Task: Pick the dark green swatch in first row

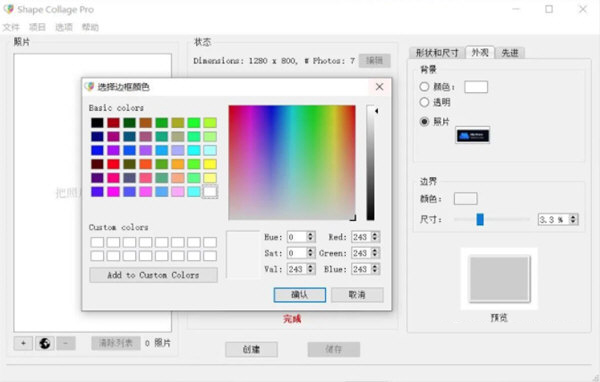Action: point(129,122)
